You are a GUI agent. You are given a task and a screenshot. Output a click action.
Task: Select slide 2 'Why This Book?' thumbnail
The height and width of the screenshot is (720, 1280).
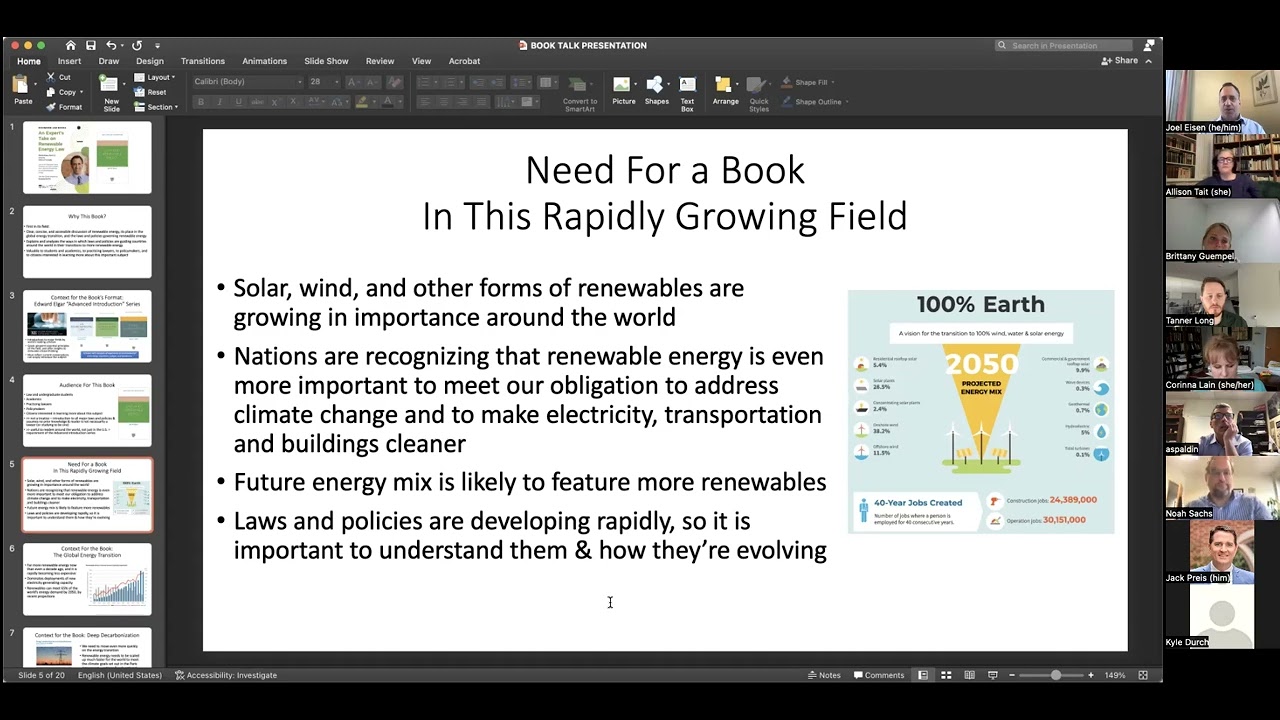[x=87, y=241]
